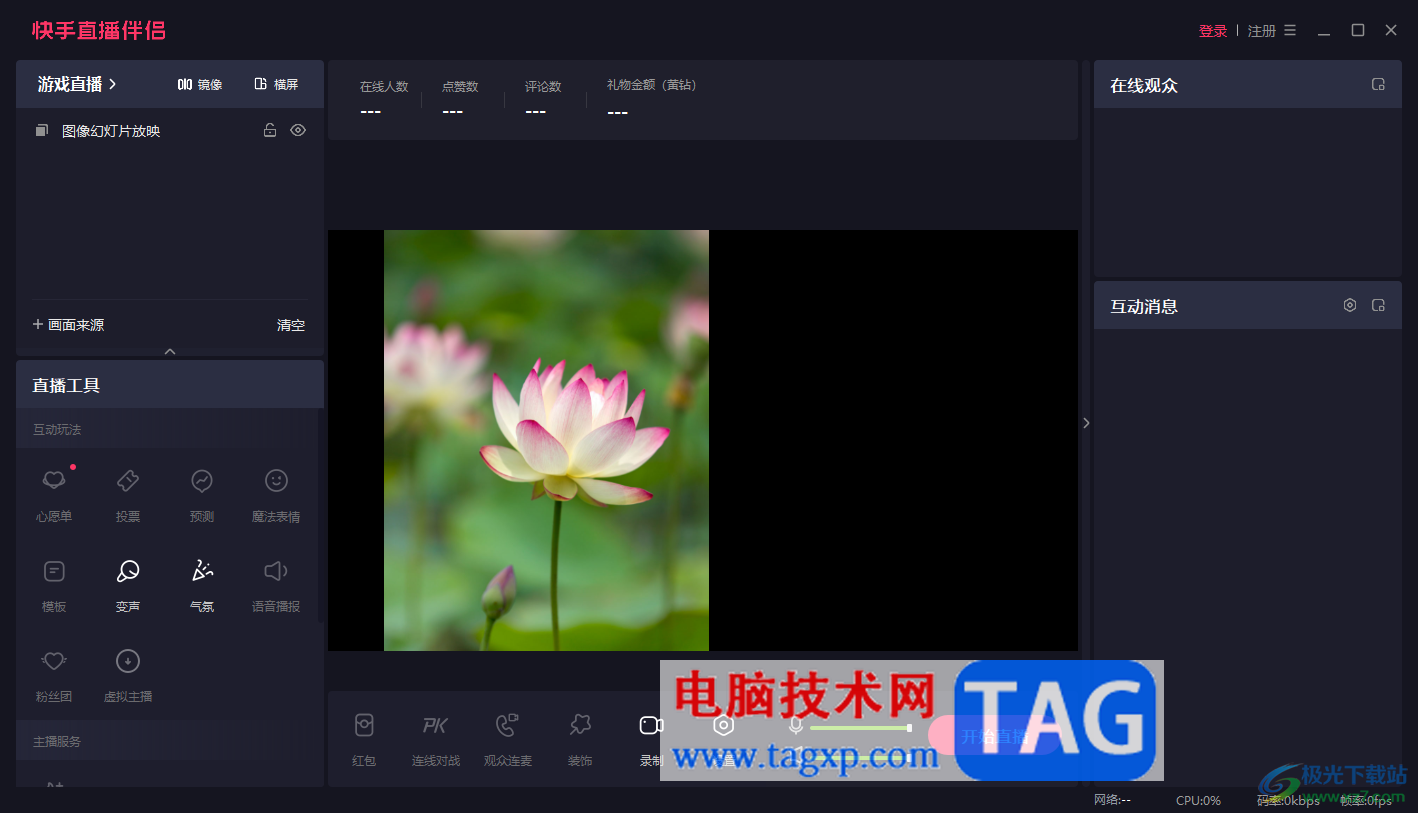Click the 主播服务 section label
Image resolution: width=1418 pixels, height=813 pixels.
pos(57,742)
